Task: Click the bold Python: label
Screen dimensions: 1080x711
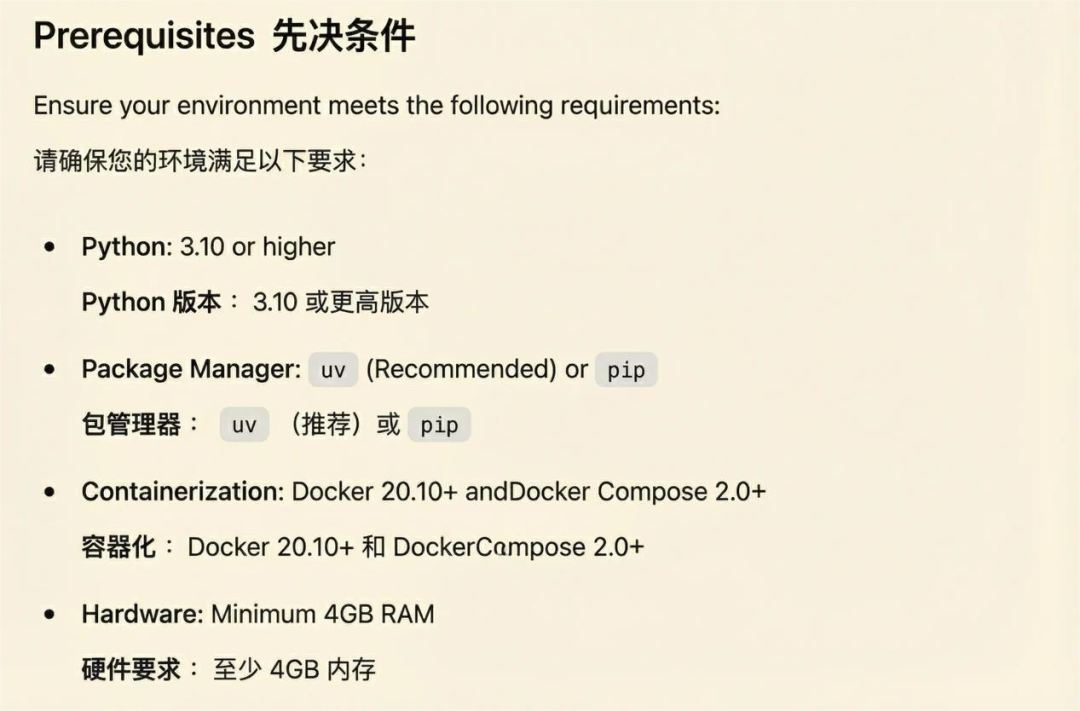Action: pyautogui.click(x=127, y=247)
